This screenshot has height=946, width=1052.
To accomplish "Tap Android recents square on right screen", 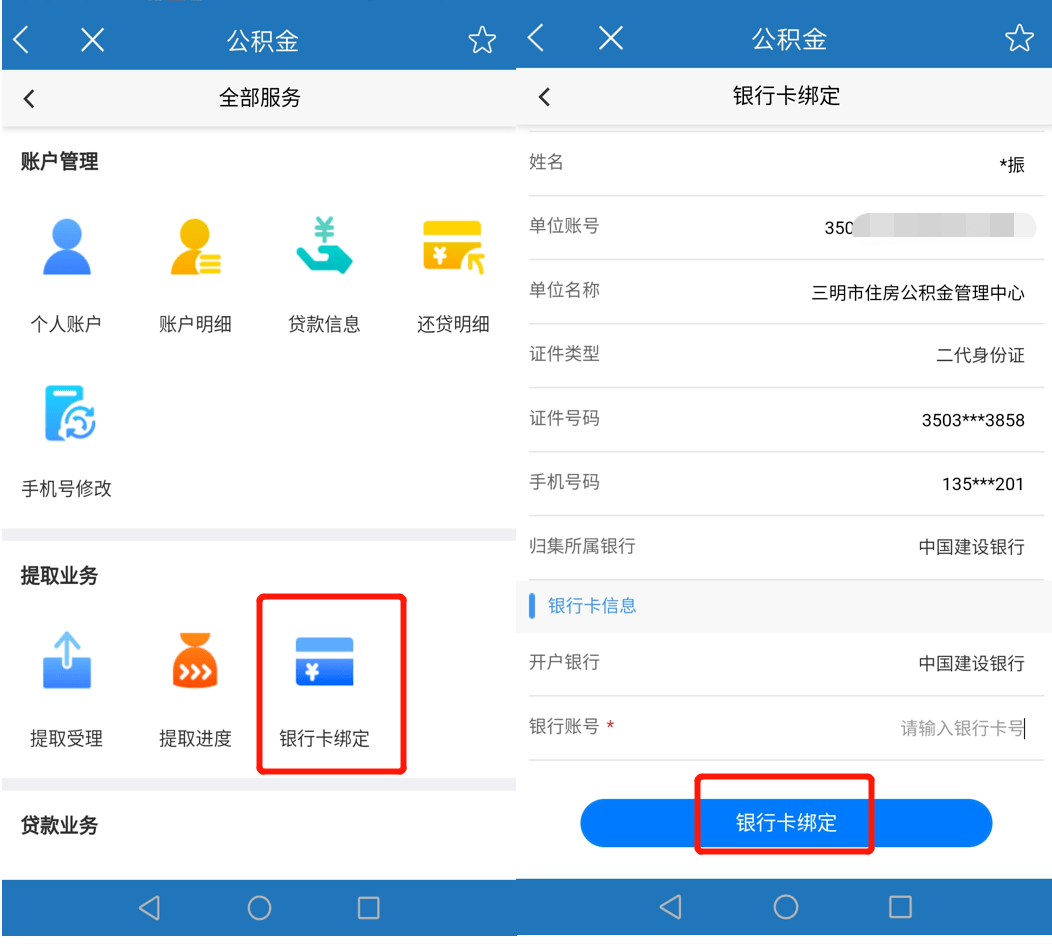I will [x=900, y=906].
